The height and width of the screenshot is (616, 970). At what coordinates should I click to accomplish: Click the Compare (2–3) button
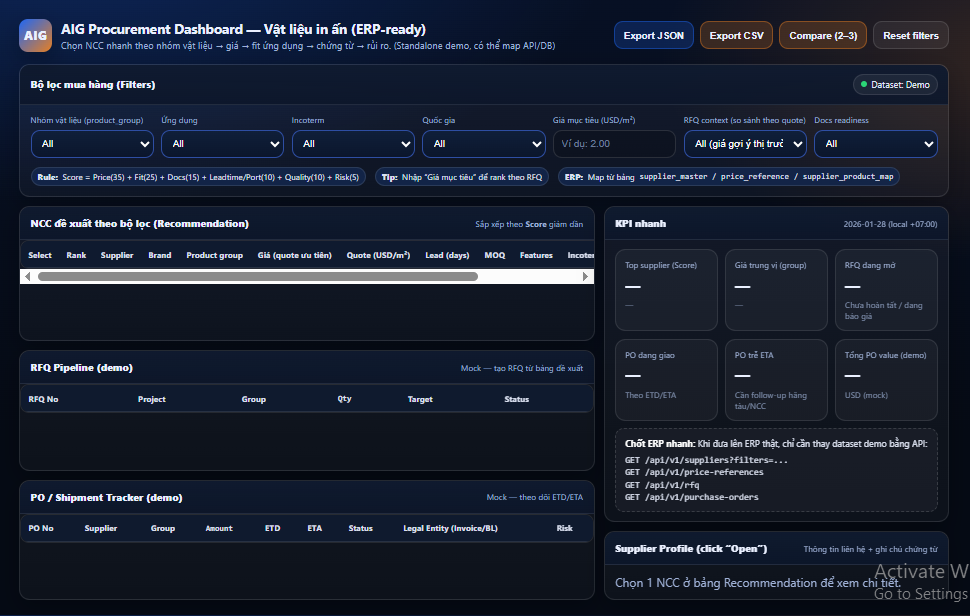tap(823, 36)
